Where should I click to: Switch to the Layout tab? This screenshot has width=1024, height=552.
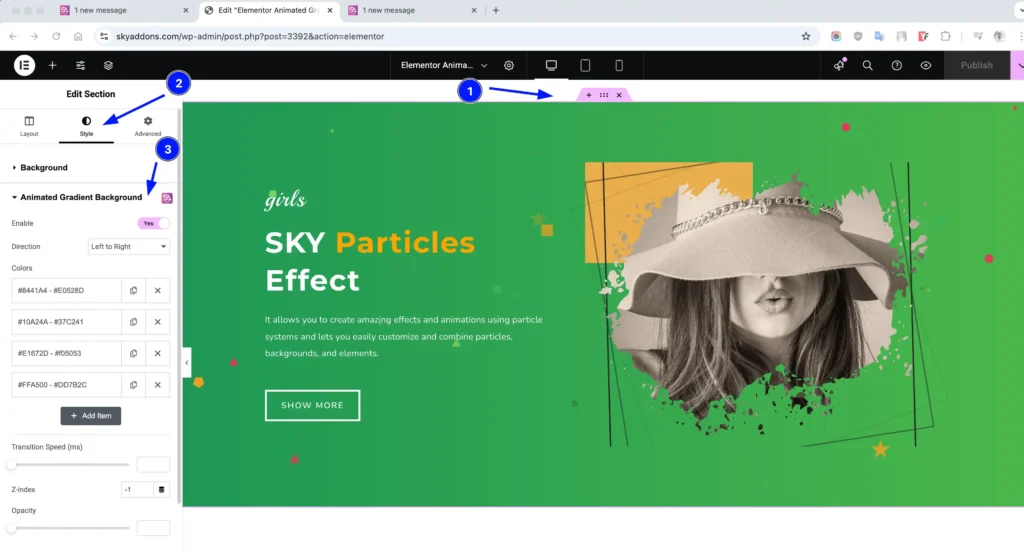[x=29, y=125]
